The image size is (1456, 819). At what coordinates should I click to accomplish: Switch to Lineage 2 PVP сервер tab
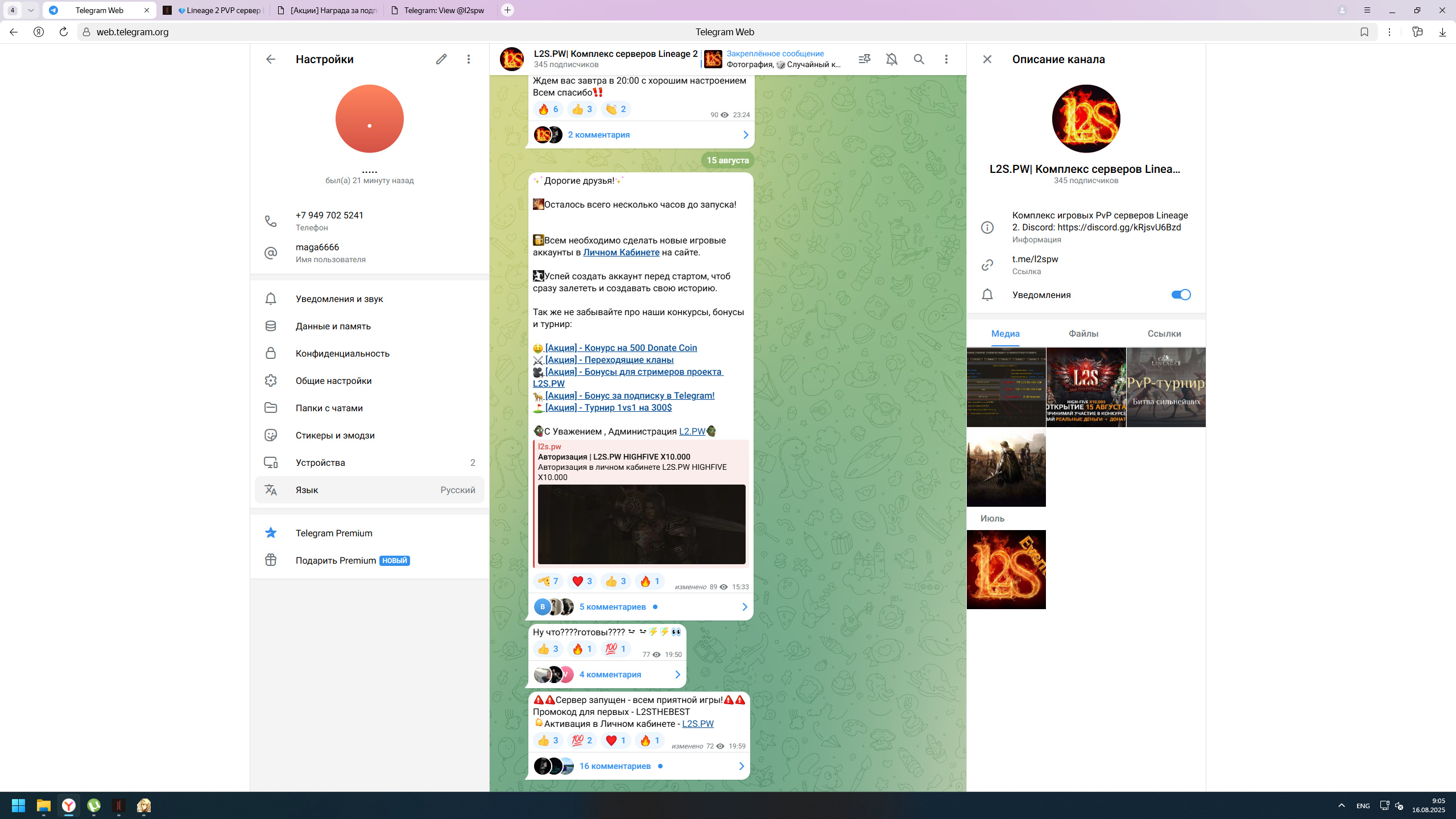click(213, 10)
